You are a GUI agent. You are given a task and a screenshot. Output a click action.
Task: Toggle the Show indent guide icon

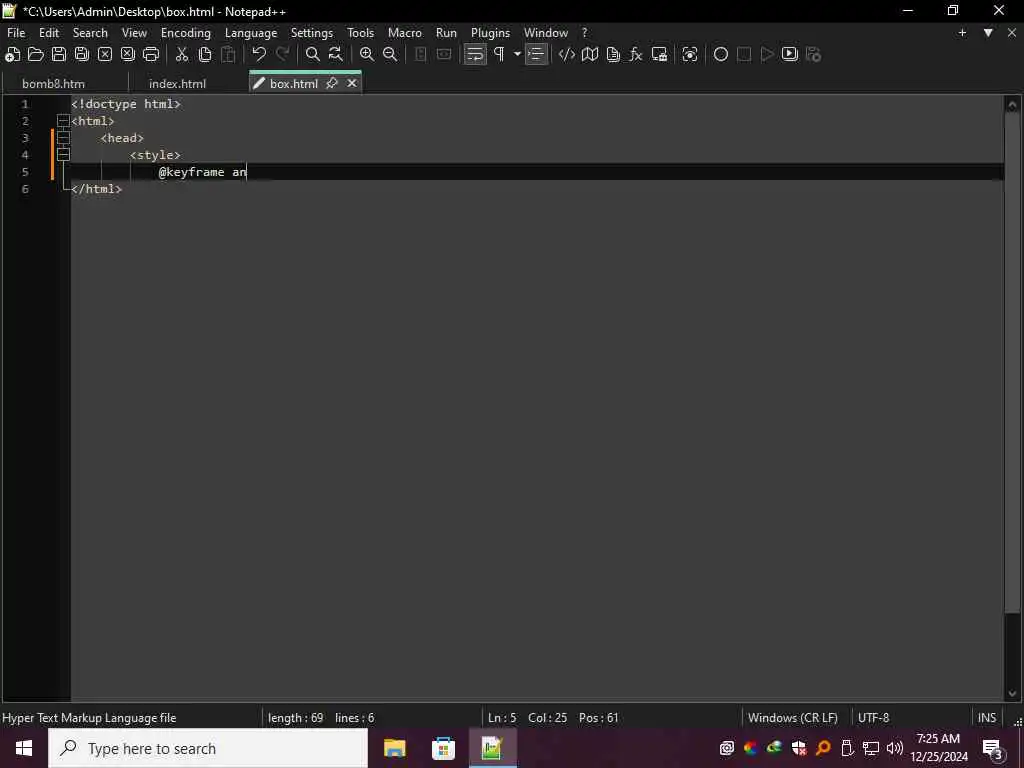(536, 55)
